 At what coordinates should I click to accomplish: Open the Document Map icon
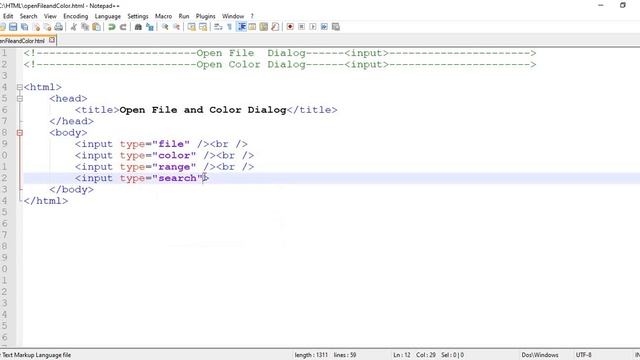click(264, 27)
